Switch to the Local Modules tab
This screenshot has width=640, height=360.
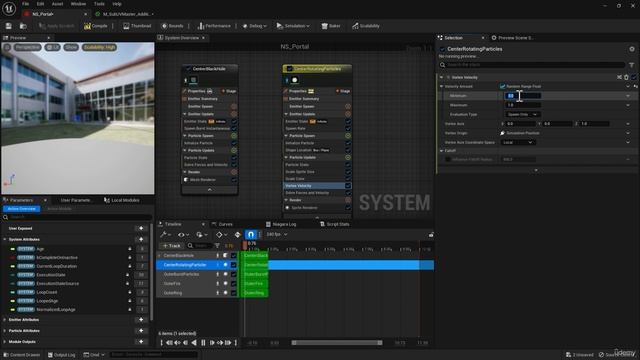tap(122, 200)
